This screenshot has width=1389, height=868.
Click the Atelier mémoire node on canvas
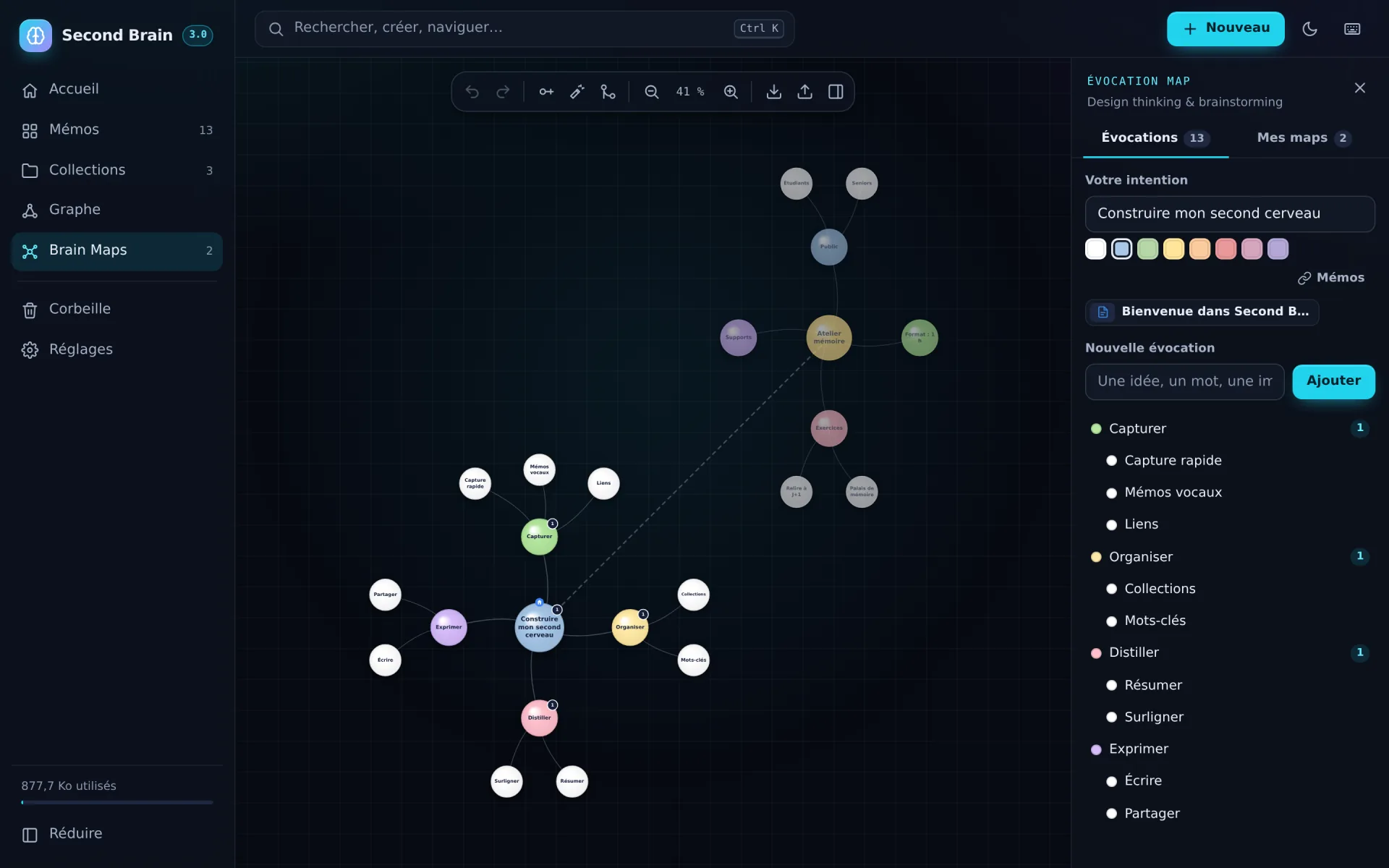[x=829, y=338]
